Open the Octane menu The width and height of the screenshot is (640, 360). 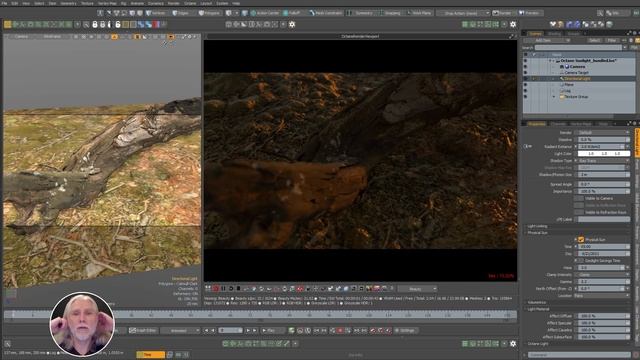(190, 3)
